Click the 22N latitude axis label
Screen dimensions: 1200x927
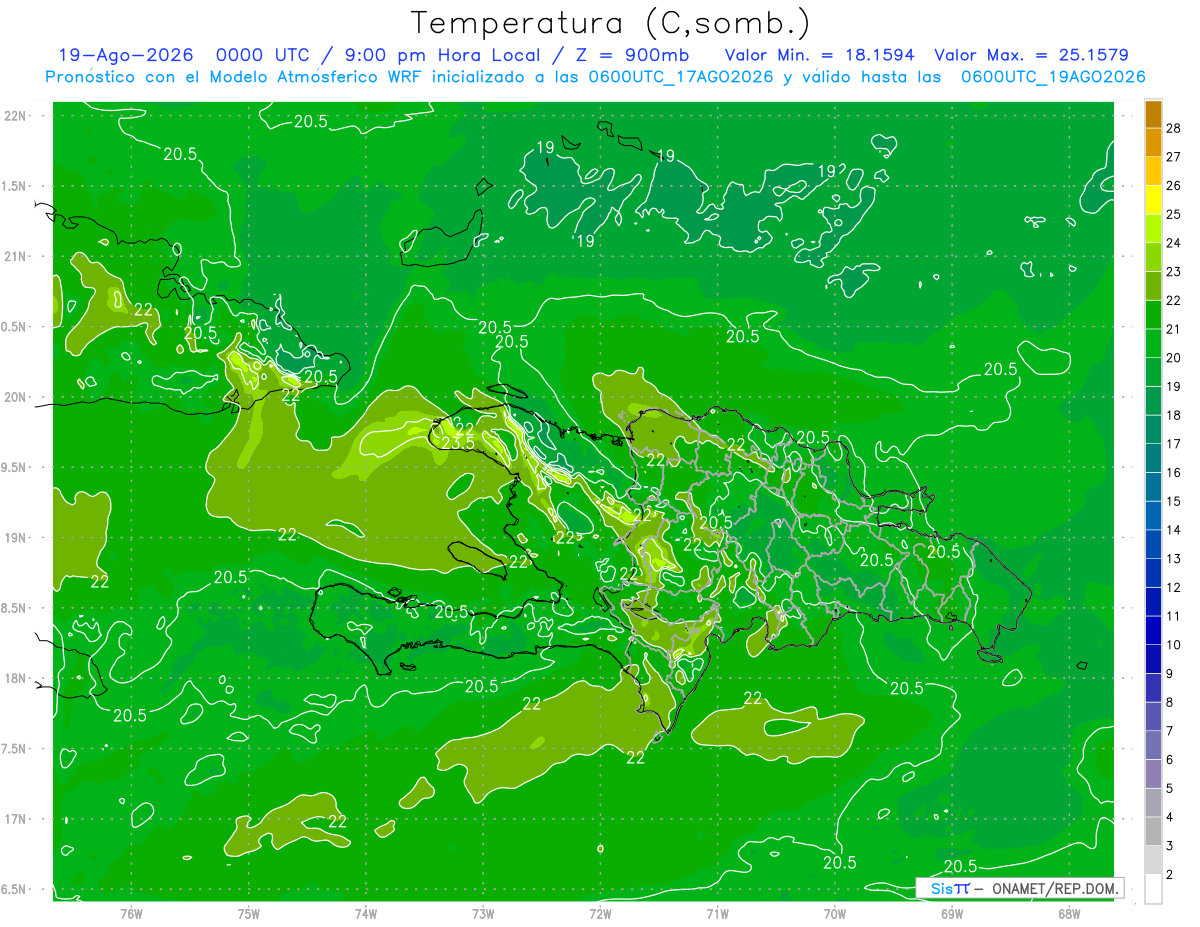[x=17, y=116]
